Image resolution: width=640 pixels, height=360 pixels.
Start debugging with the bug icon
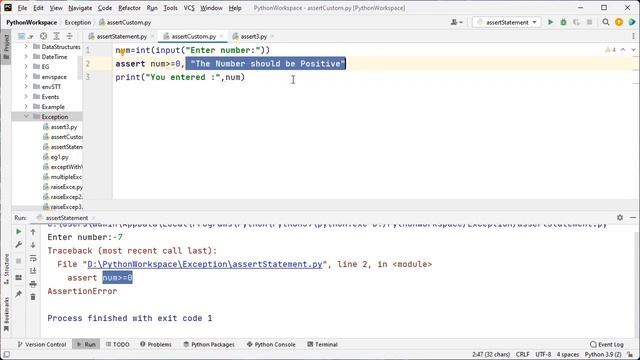pyautogui.click(x=563, y=22)
